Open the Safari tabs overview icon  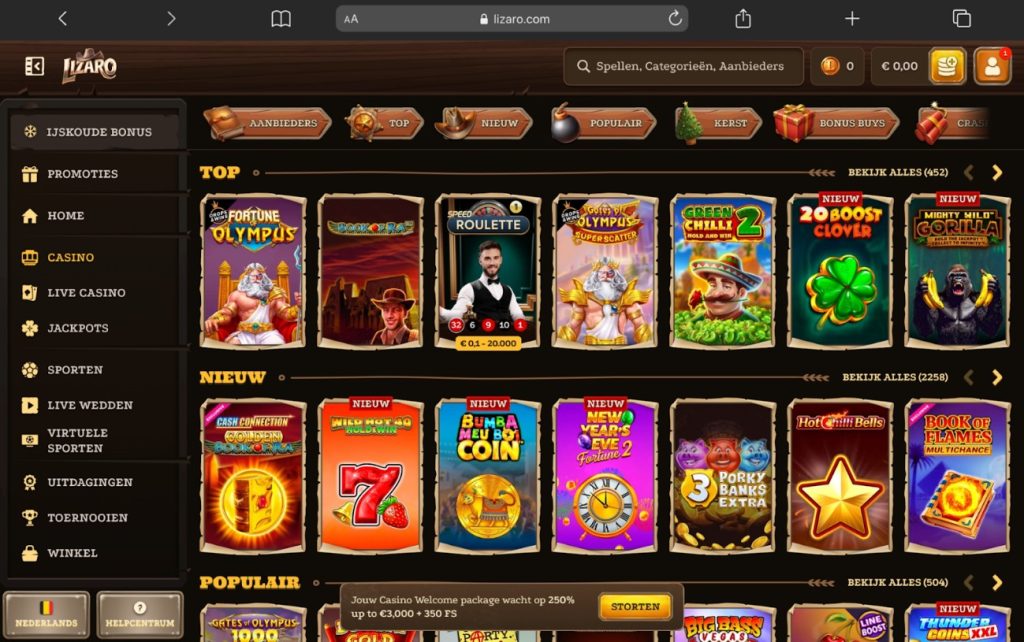click(961, 18)
